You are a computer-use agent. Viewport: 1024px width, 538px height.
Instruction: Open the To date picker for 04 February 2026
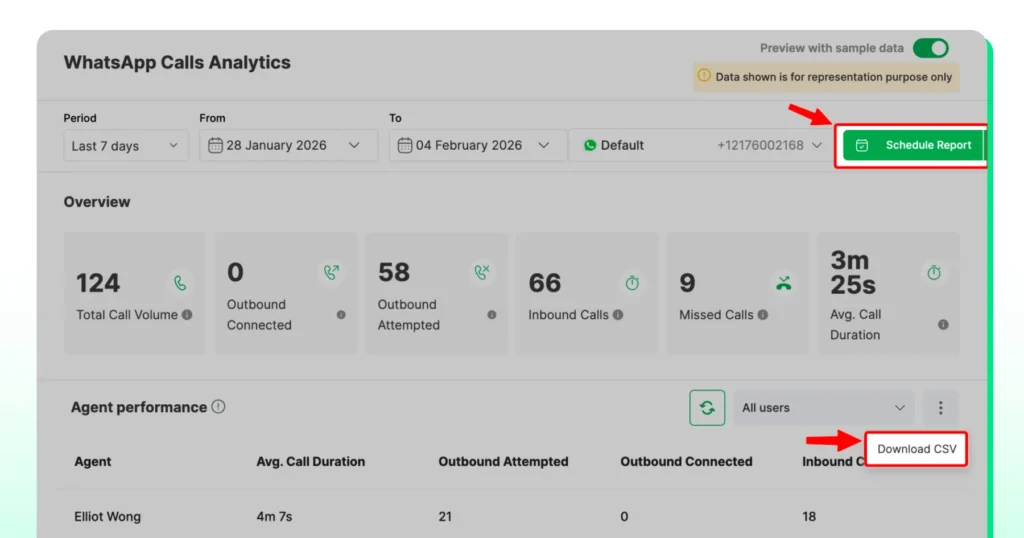(x=477, y=146)
